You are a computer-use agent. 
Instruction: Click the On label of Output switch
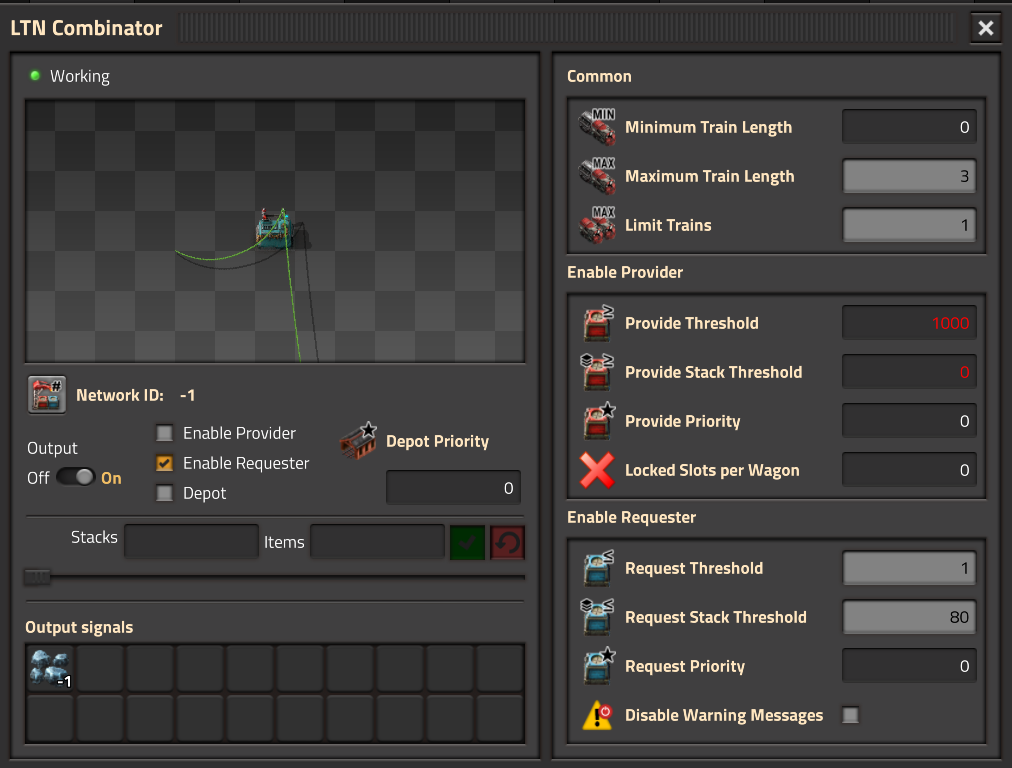tap(111, 478)
